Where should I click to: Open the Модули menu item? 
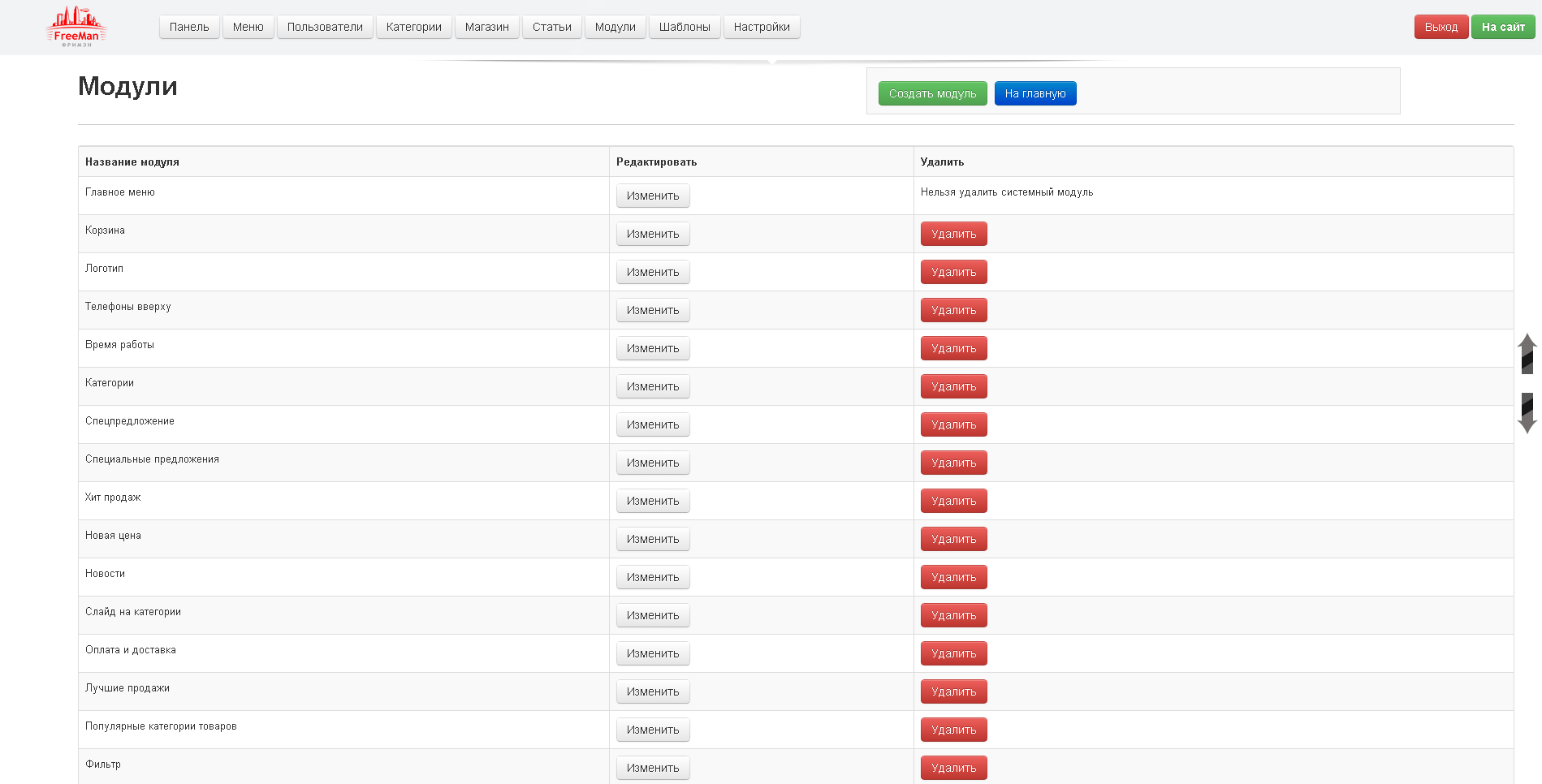615,27
